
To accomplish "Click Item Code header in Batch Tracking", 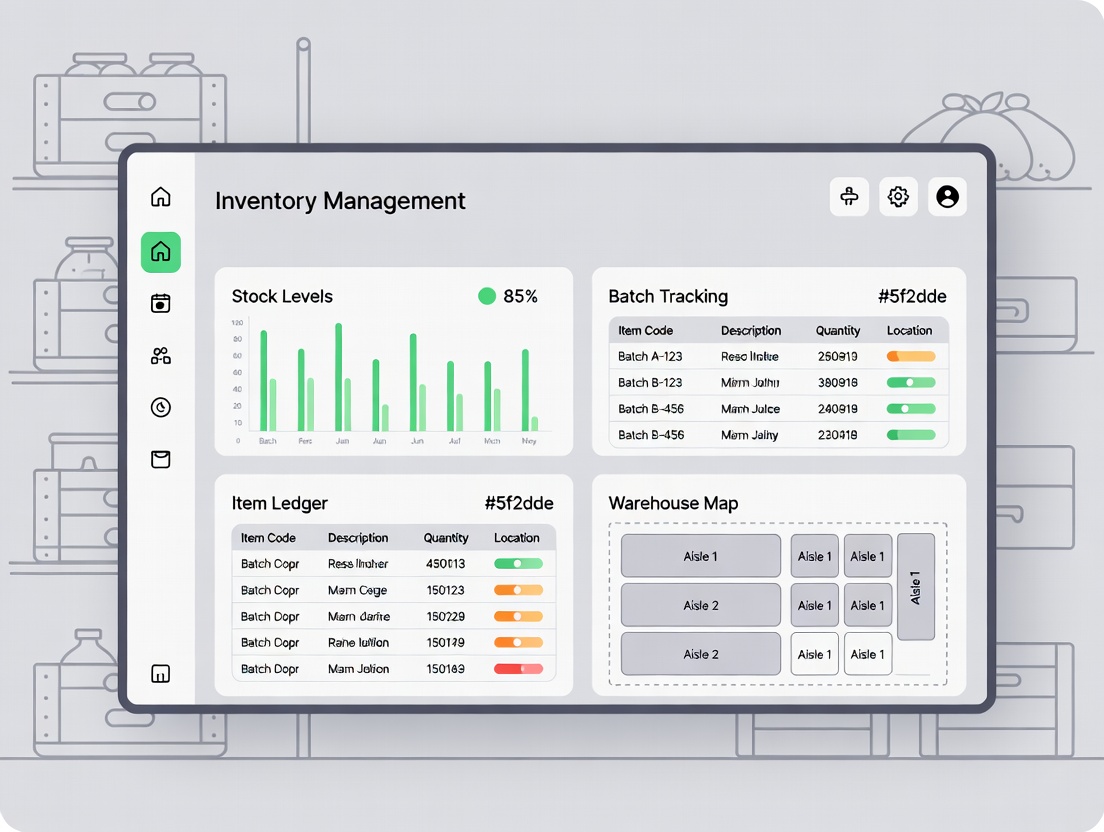I will 645,331.
